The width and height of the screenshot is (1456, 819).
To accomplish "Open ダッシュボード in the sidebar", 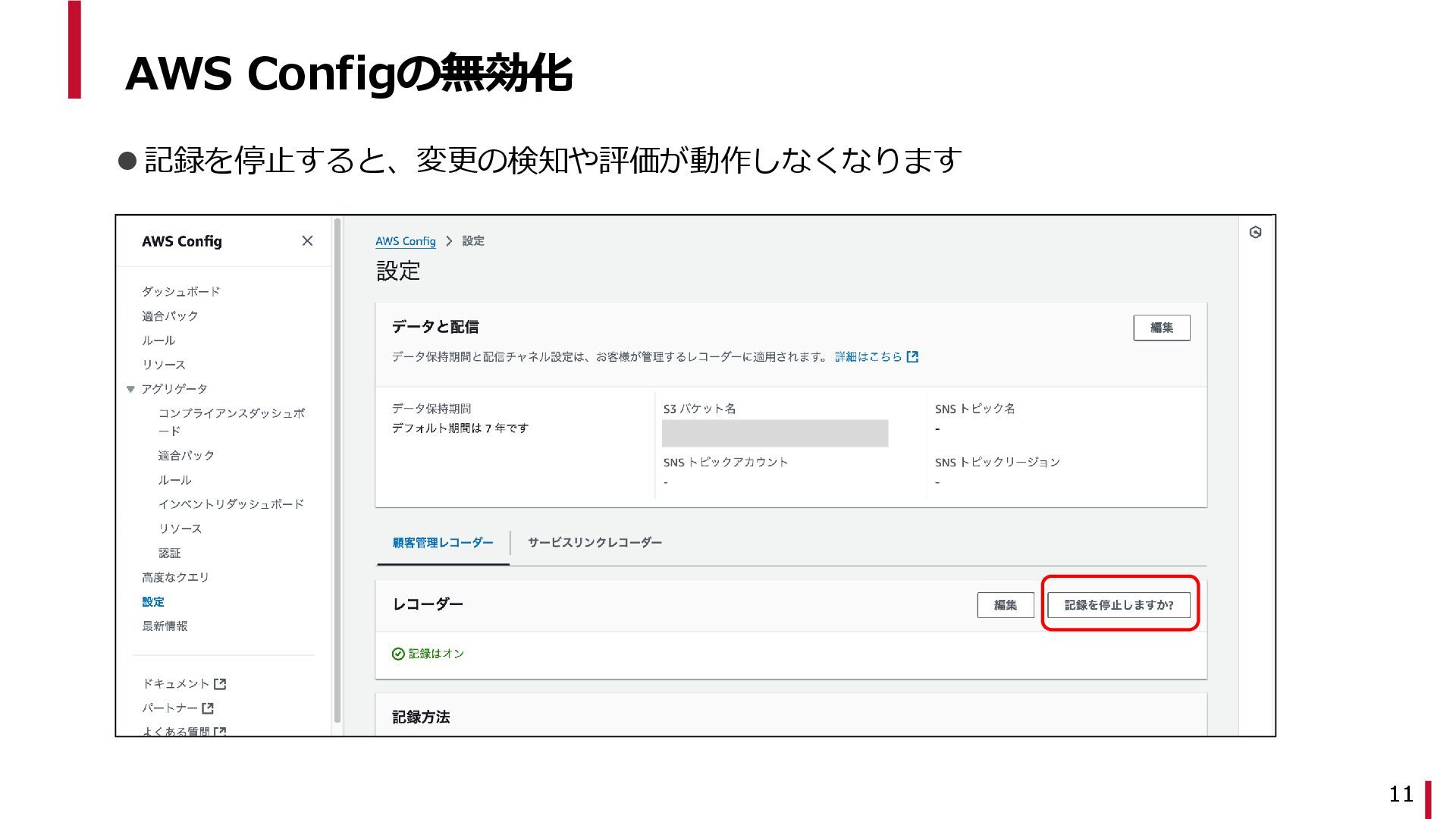I will coord(180,292).
